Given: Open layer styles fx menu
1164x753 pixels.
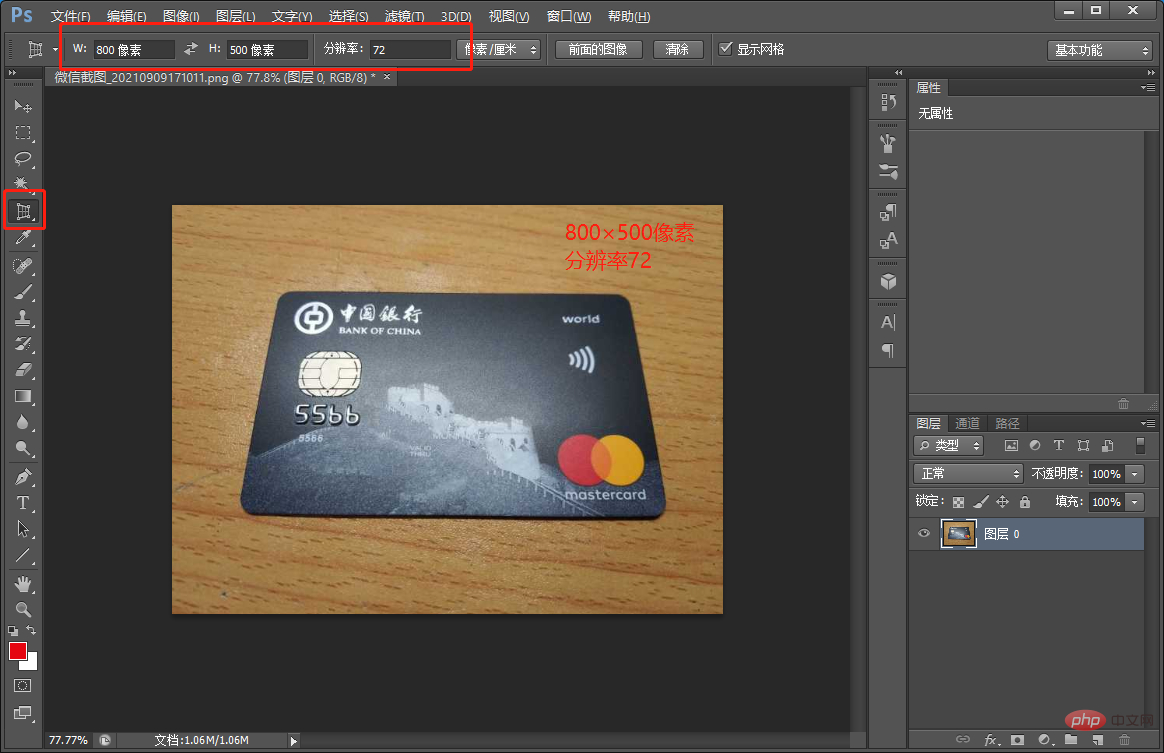Looking at the screenshot, I should pyautogui.click(x=992, y=740).
